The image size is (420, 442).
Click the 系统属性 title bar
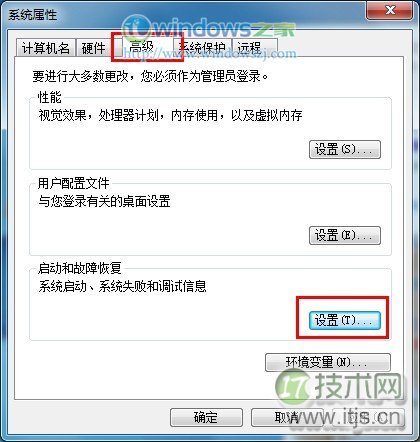tap(187, 13)
